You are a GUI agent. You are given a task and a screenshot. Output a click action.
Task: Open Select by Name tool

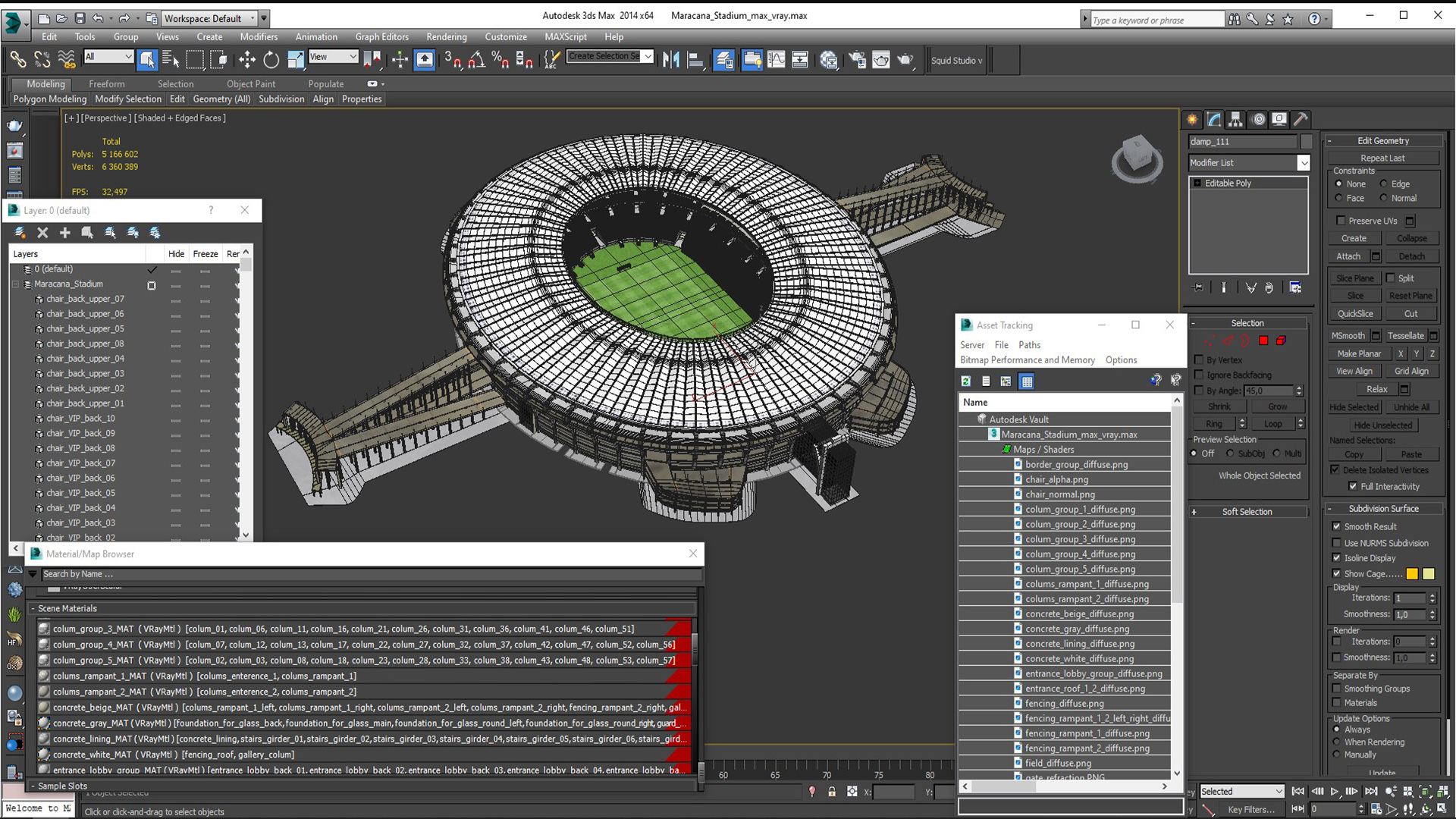tap(171, 59)
